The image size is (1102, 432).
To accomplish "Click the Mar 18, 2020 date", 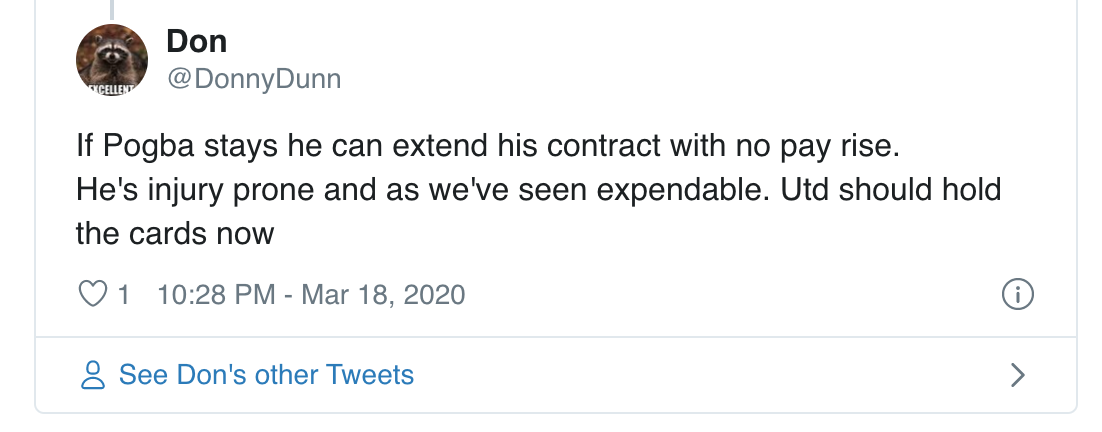I will [383, 295].
